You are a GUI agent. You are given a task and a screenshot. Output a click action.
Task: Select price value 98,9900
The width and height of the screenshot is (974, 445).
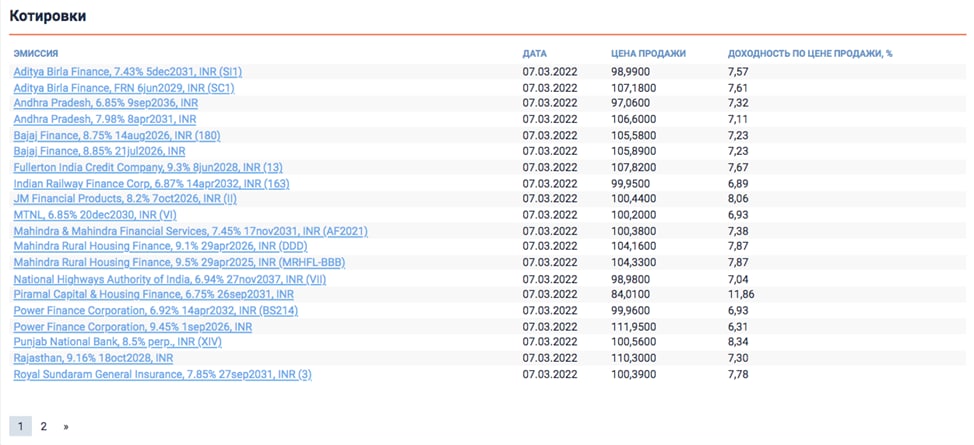630,72
